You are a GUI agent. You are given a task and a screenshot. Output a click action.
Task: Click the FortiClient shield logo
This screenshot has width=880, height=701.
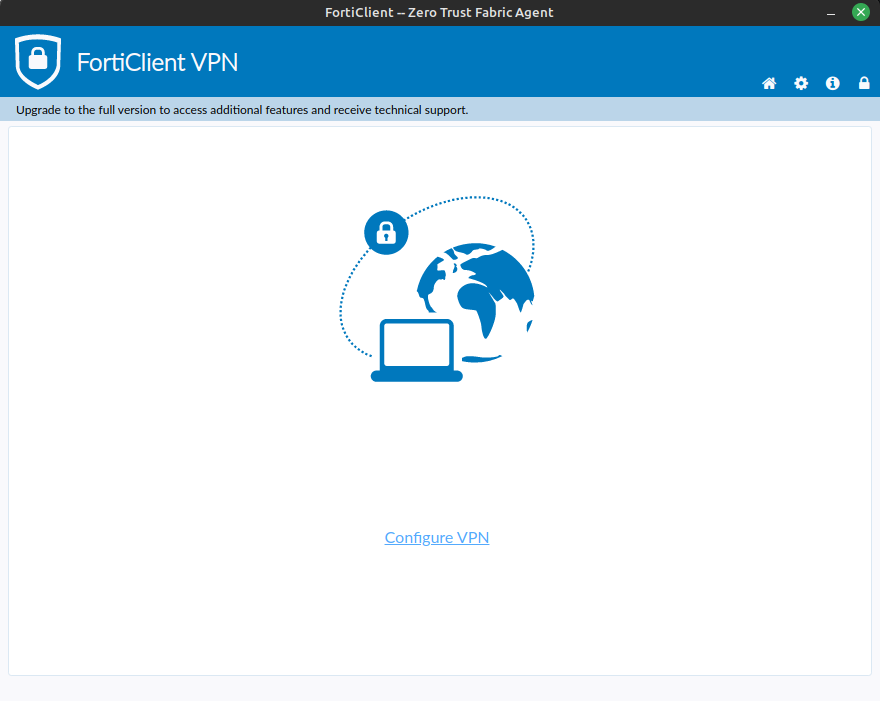point(38,62)
